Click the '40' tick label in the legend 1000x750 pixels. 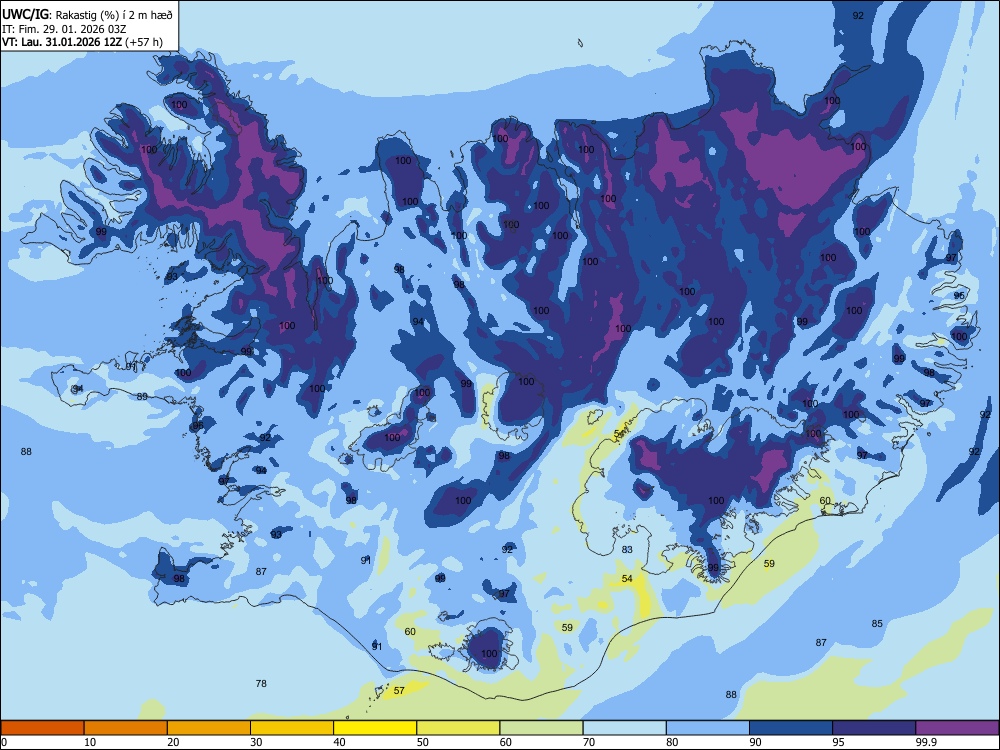(339, 742)
